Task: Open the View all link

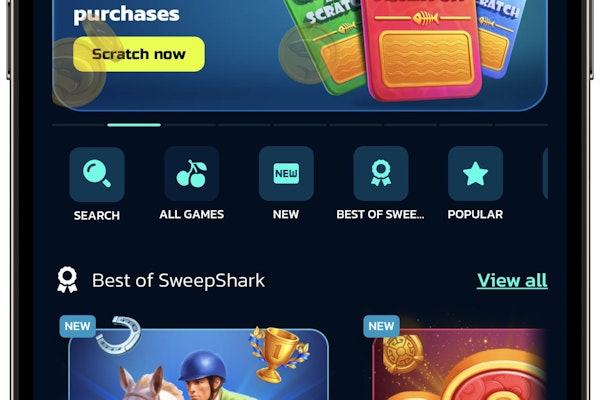Action: (512, 280)
